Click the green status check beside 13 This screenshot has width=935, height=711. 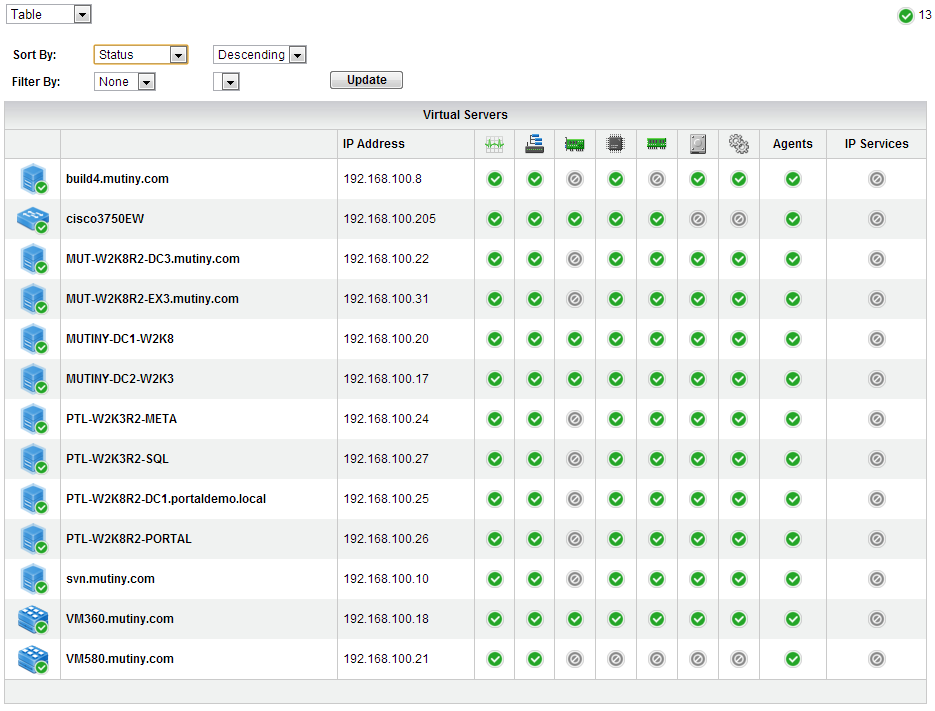(x=905, y=16)
